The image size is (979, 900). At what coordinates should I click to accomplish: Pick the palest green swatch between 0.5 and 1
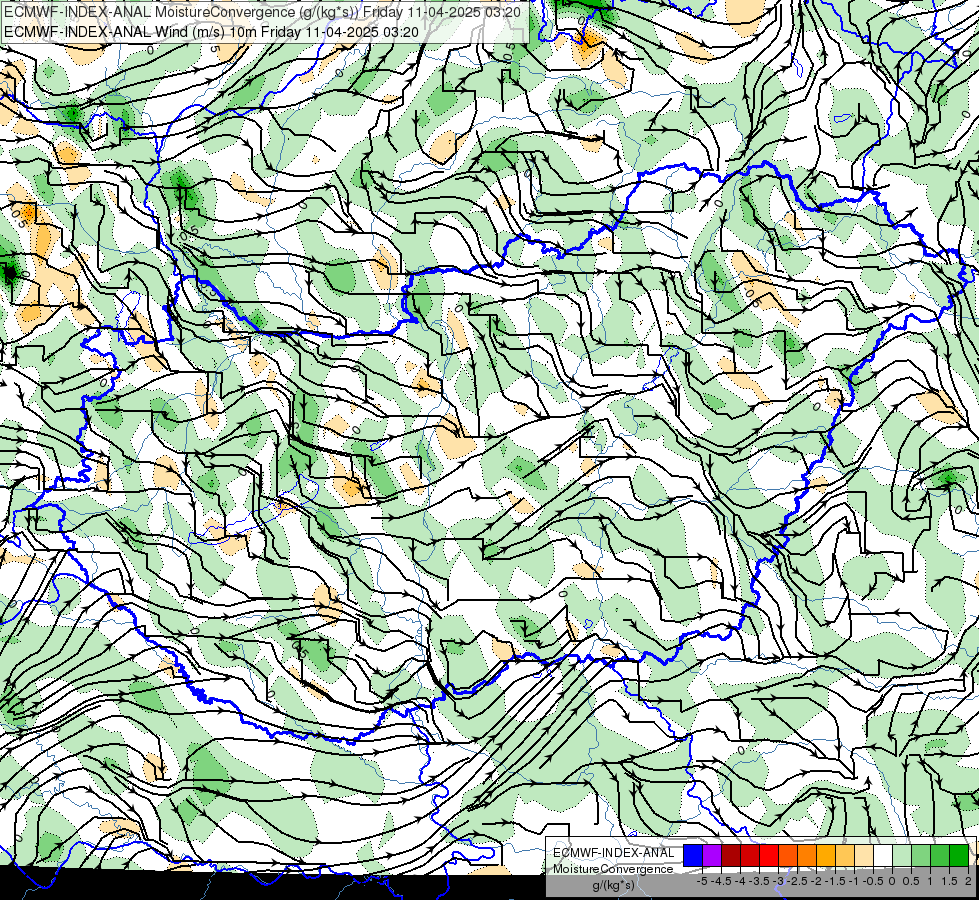click(902, 855)
